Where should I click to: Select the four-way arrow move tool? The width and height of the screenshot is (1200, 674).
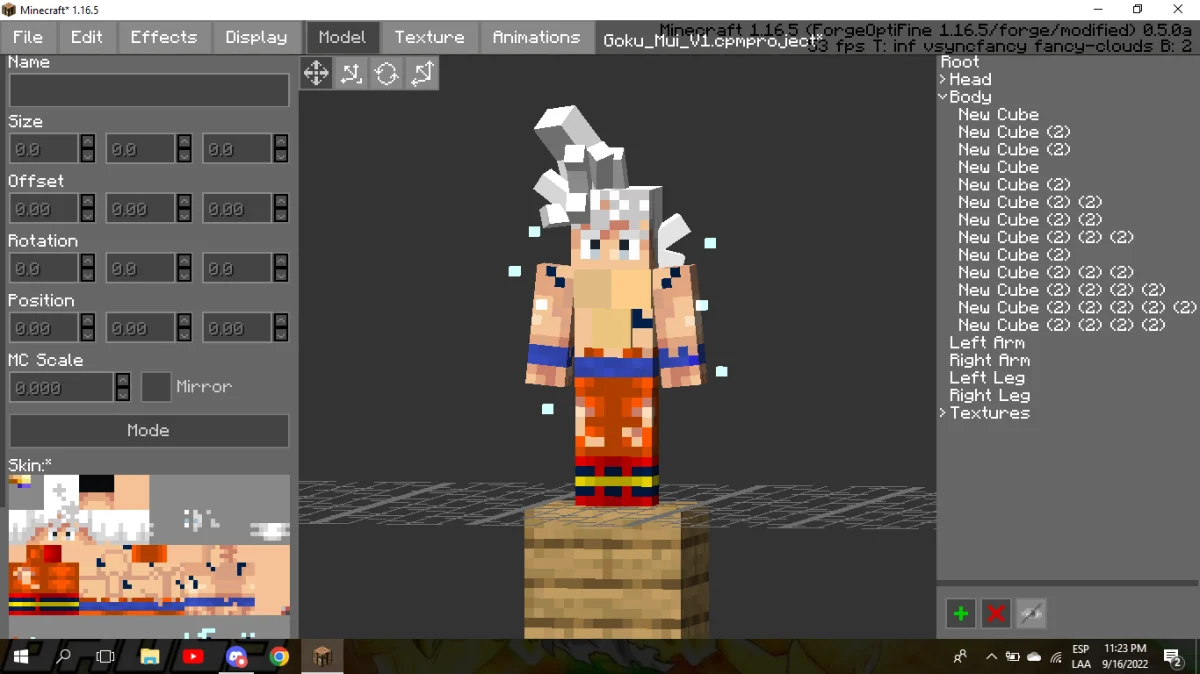(316, 73)
